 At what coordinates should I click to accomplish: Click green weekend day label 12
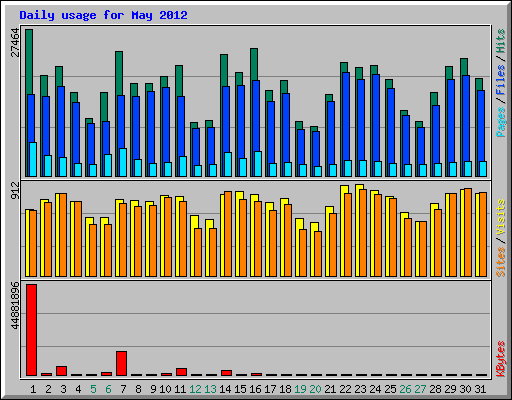coord(195,389)
